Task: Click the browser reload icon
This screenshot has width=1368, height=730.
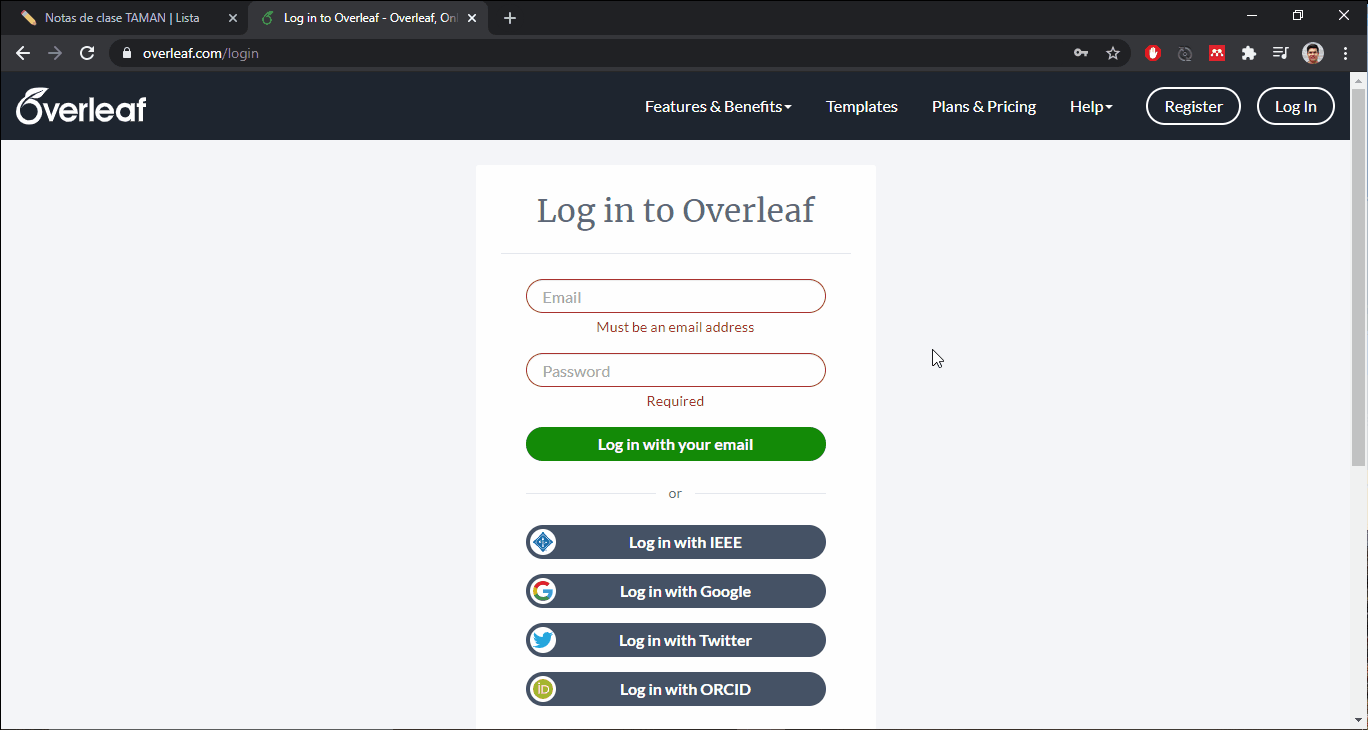Action: pos(87,53)
